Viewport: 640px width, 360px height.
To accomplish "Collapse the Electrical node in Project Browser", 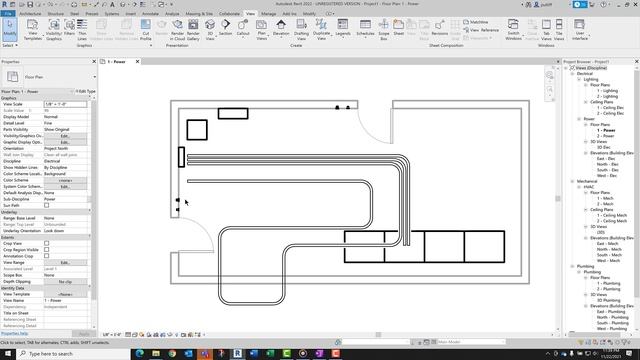I will click(572, 74).
